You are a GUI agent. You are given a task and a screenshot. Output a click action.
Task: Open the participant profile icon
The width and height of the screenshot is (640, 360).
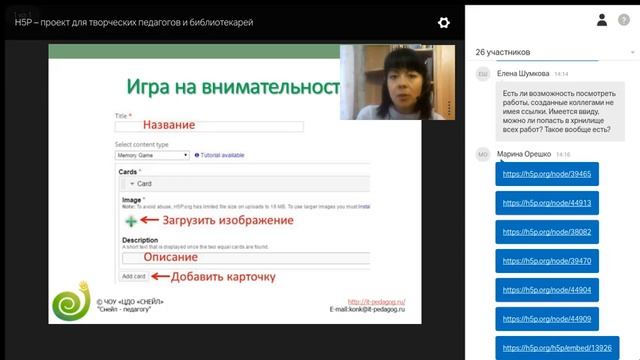(x=602, y=20)
